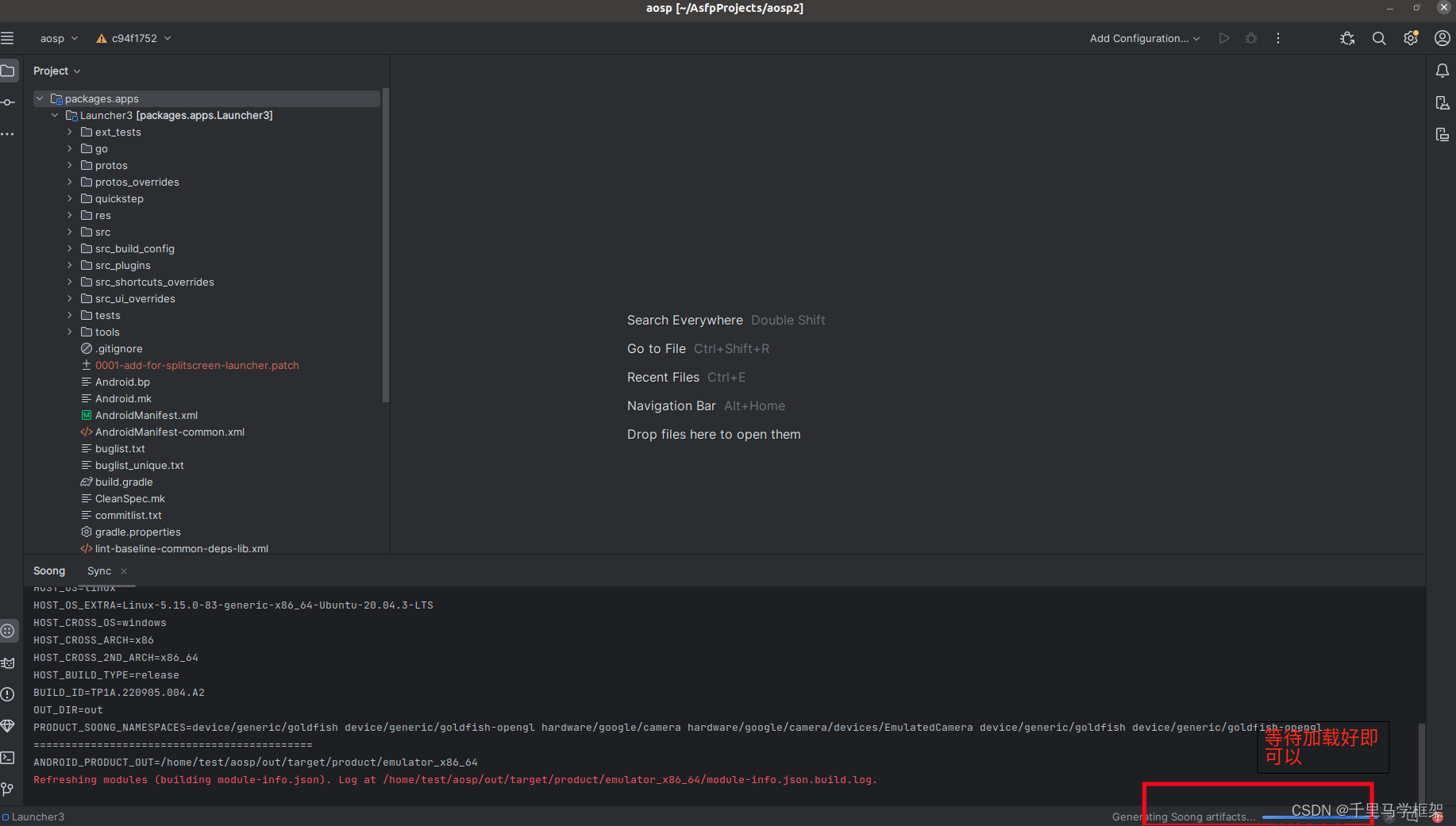The height and width of the screenshot is (826, 1456).
Task: Open the Project tool window folder icon
Action: pyautogui.click(x=8, y=71)
